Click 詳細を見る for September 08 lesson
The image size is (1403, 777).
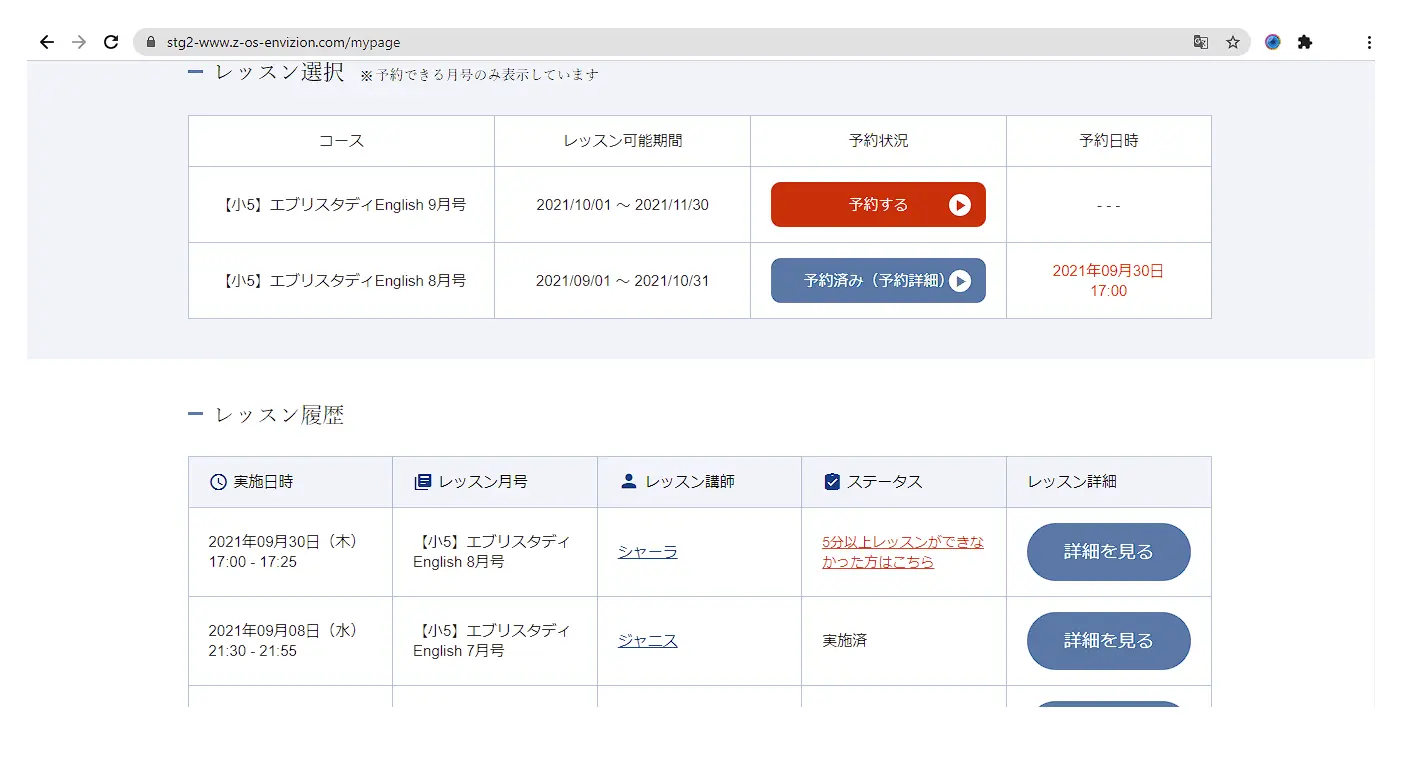coord(1108,641)
